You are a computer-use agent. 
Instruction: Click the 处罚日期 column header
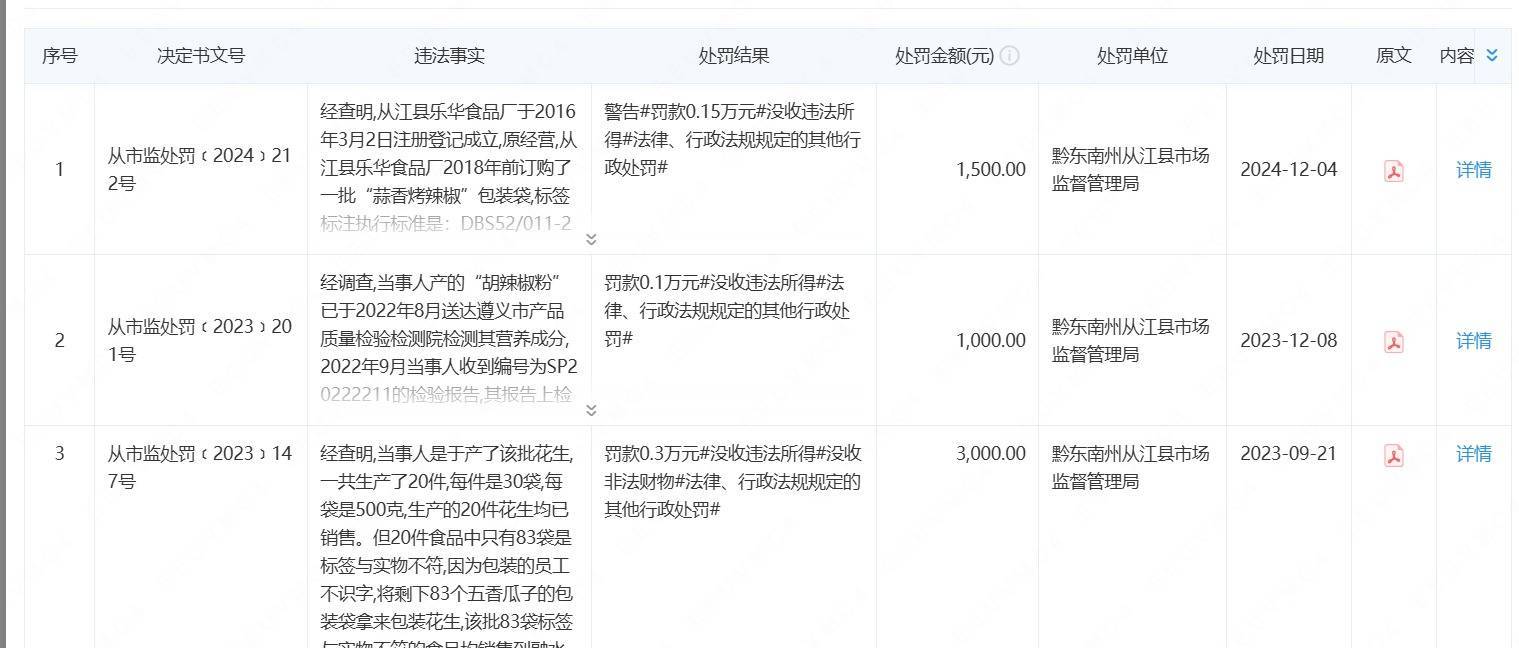click(x=1288, y=56)
